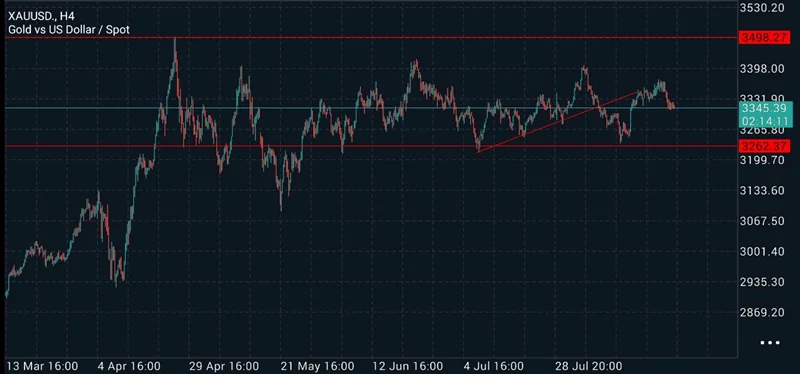Click the 13 Mar 16:00 time axis label
Screen dimensions: 800x374
42,366
